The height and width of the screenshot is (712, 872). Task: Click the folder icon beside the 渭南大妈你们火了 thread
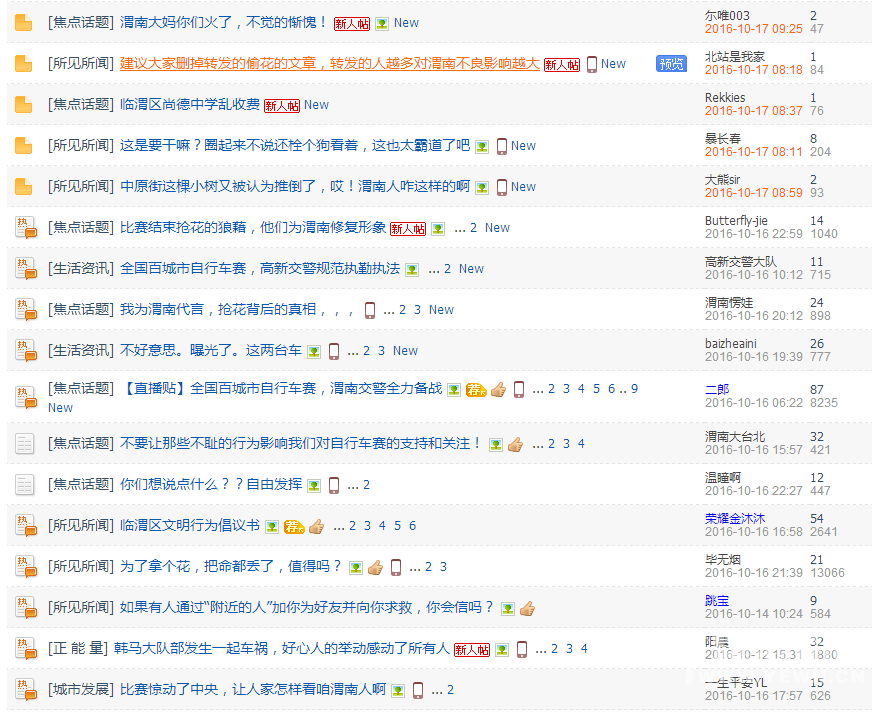24,22
